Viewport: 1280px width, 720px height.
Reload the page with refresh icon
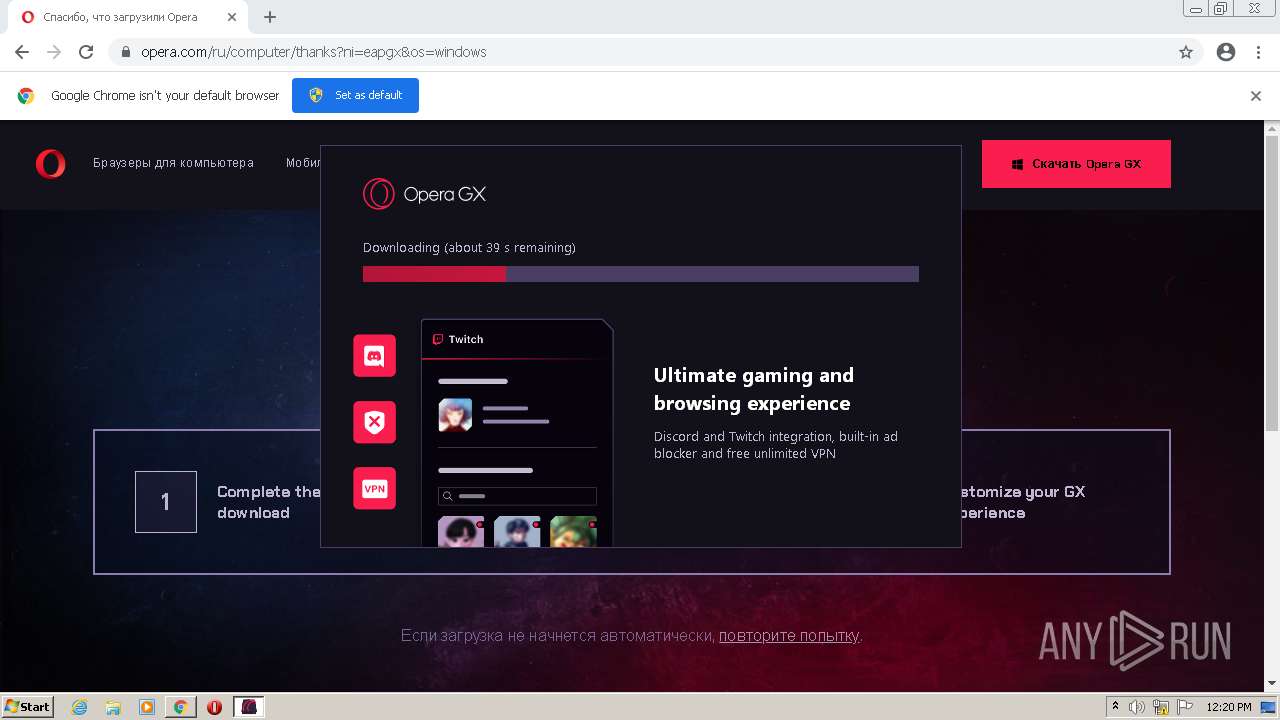[x=86, y=52]
